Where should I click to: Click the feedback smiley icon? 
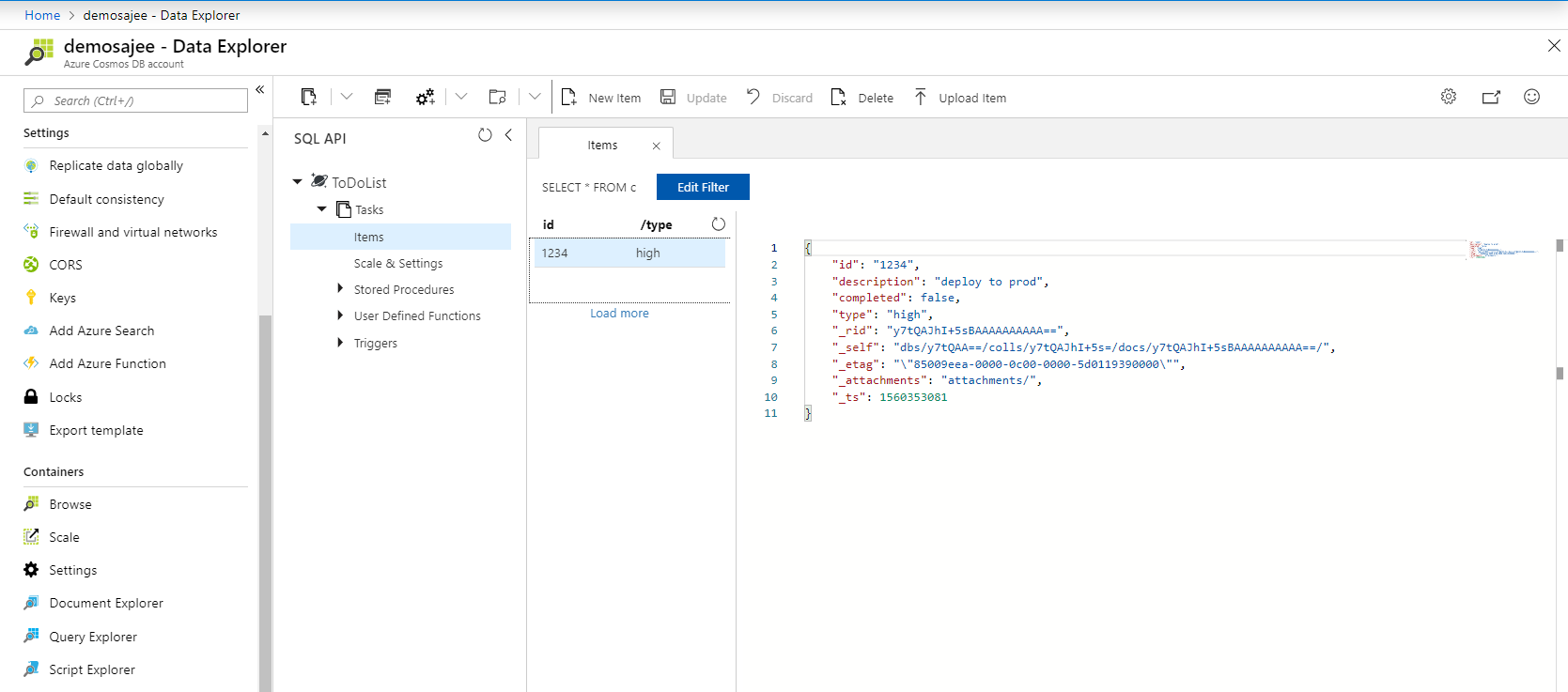pos(1531,97)
